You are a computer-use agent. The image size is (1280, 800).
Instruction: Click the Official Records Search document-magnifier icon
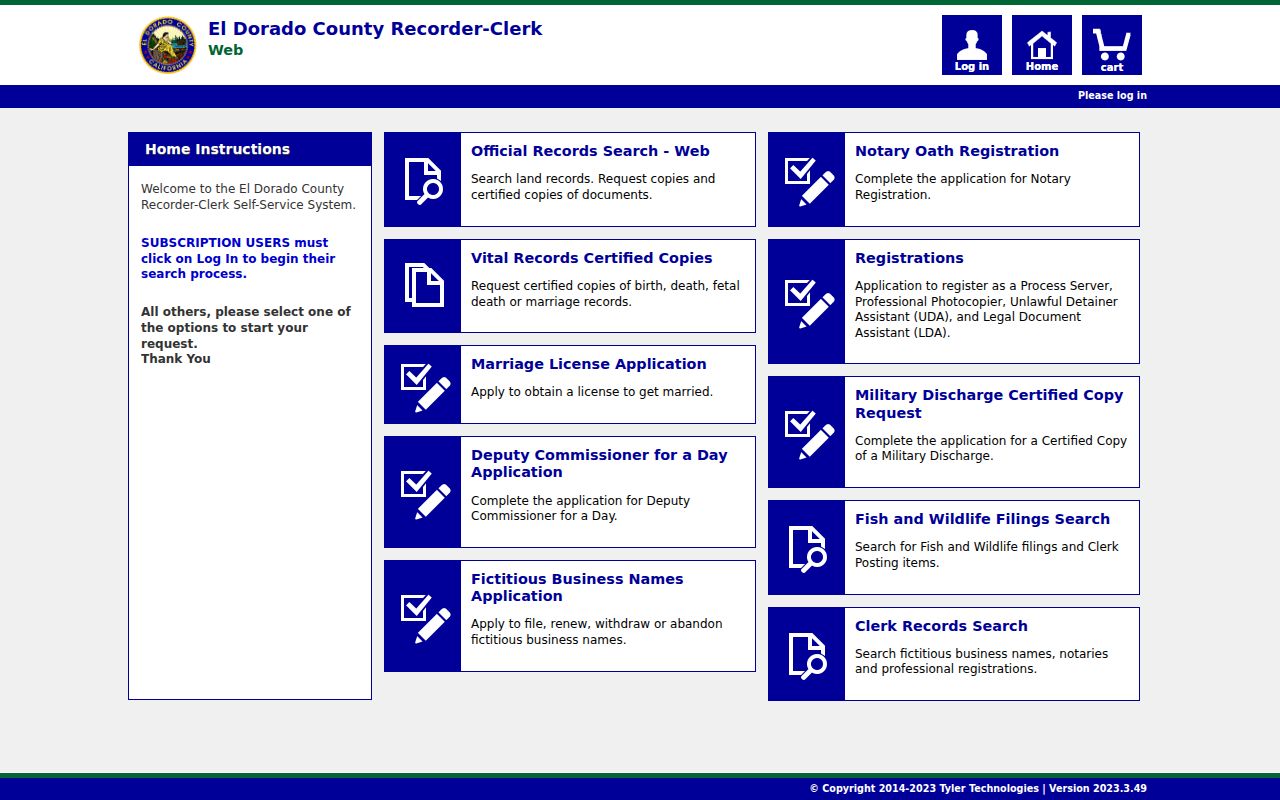pyautogui.click(x=422, y=180)
